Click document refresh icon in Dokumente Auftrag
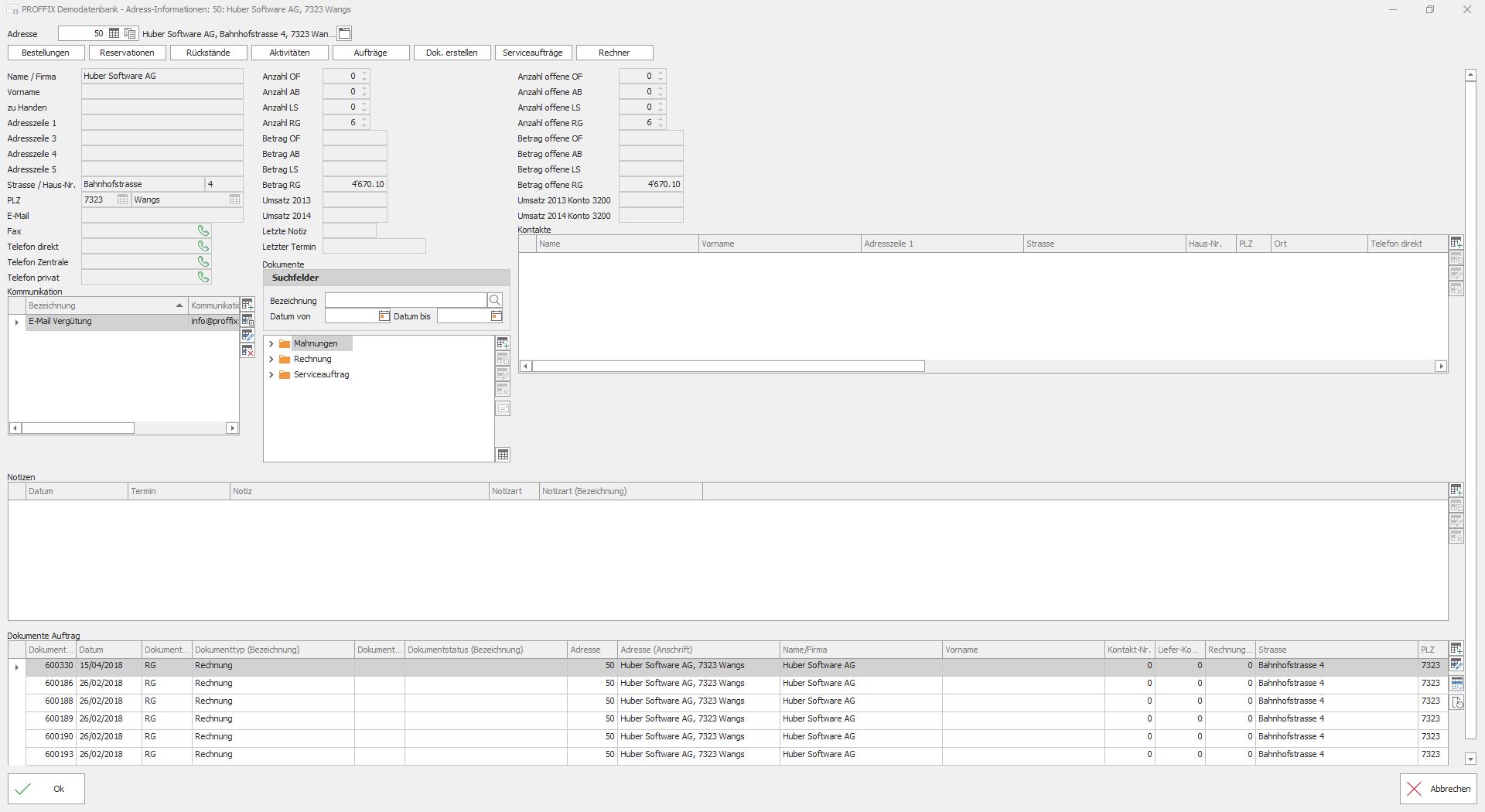 (1457, 702)
